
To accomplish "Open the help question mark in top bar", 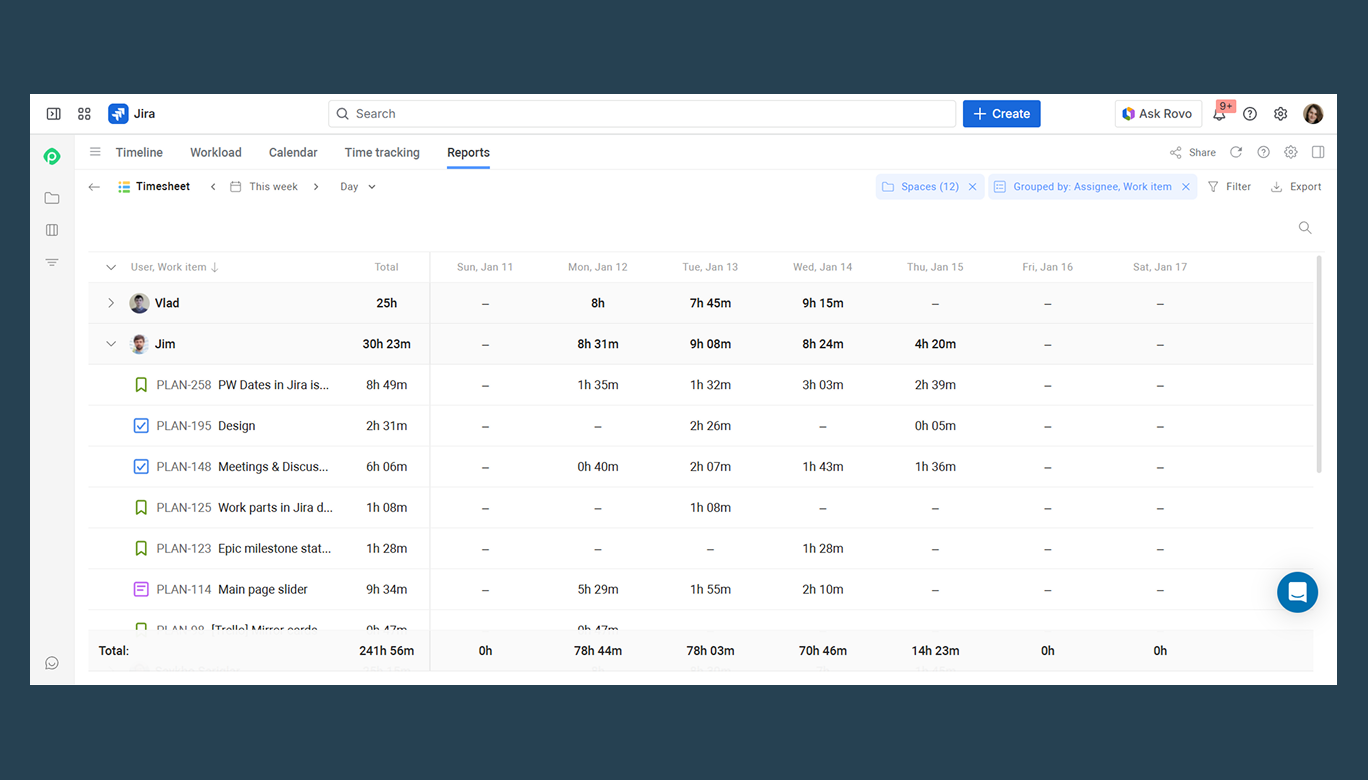I will point(1250,114).
